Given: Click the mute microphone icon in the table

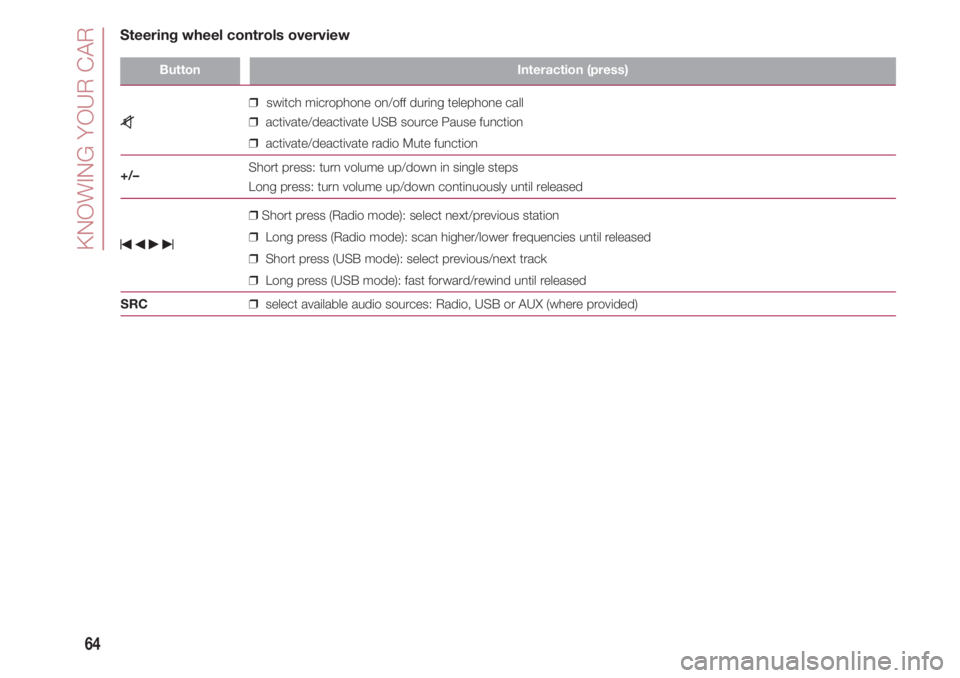Looking at the screenshot, I should (127, 122).
